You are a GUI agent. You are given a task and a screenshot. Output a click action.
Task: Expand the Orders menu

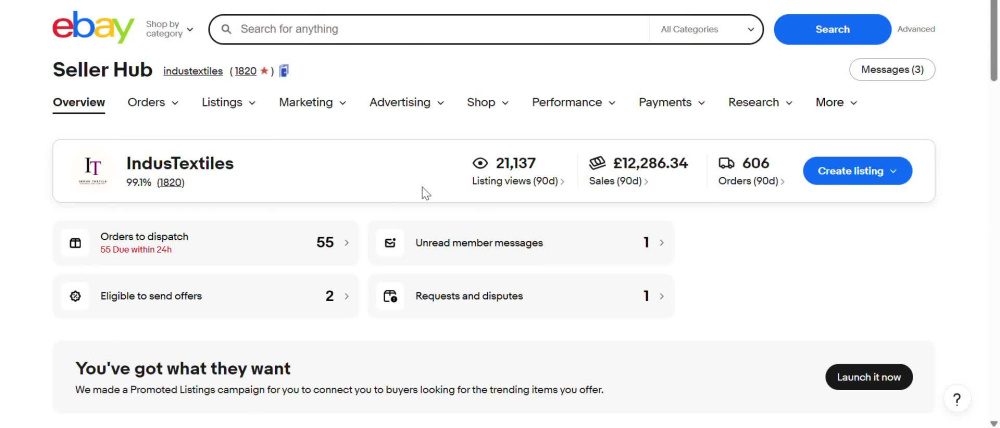pyautogui.click(x=153, y=103)
